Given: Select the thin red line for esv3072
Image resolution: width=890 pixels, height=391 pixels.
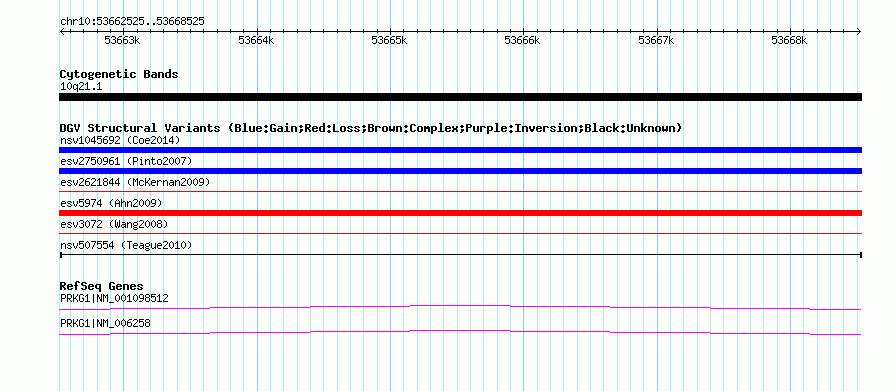Looking at the screenshot, I should [460, 233].
